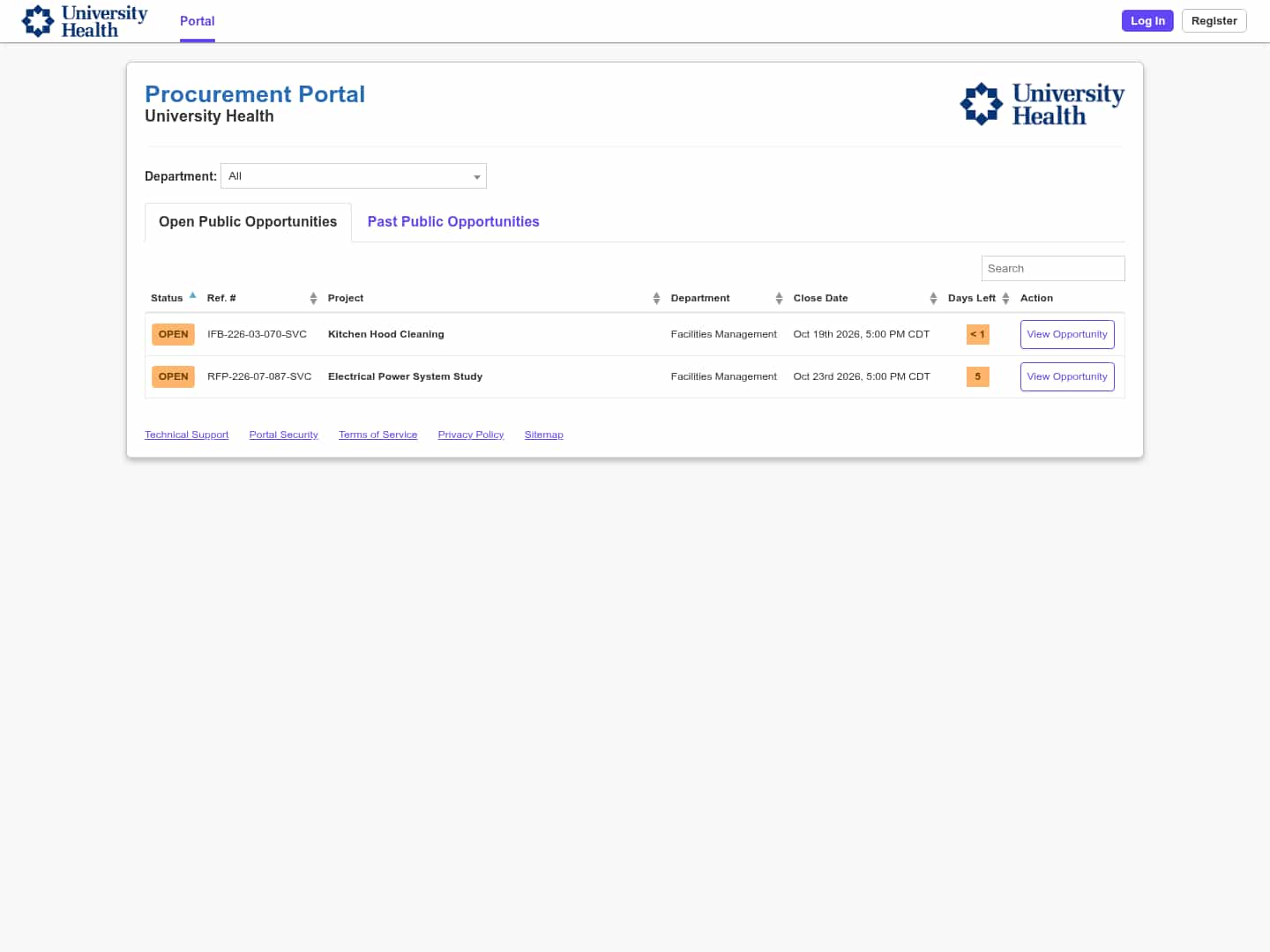Click the University Health logo in header
Screen dimensions: 1270x952
coord(85,21)
